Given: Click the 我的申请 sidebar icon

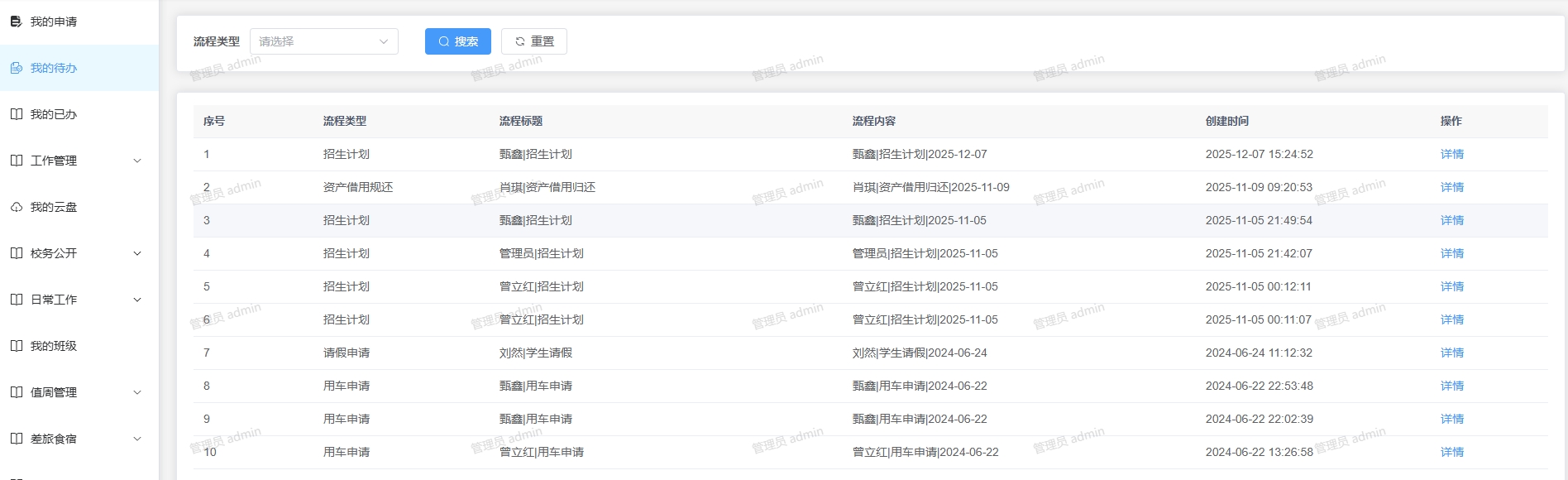Looking at the screenshot, I should 16,22.
